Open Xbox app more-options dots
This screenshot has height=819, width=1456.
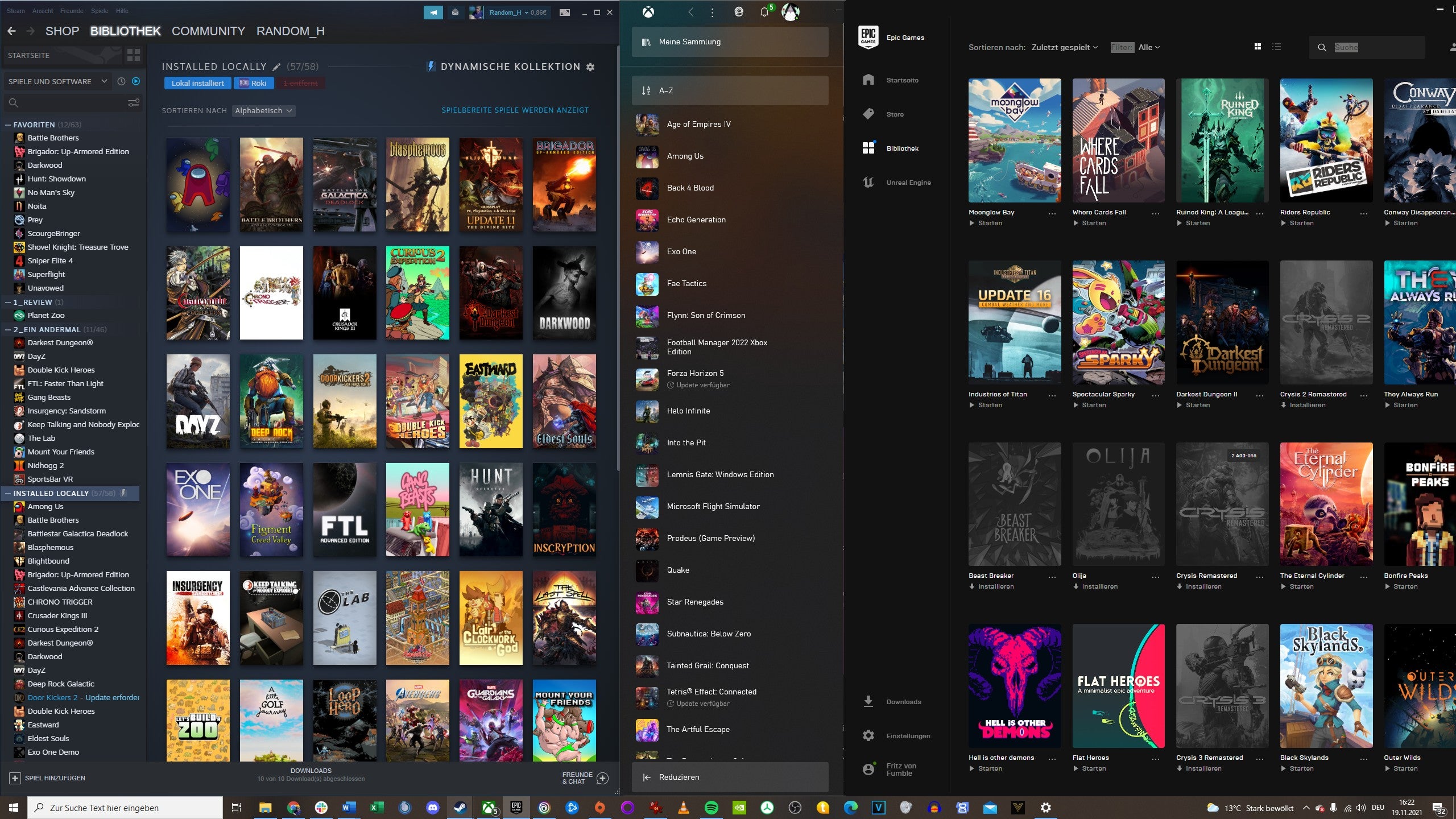coord(712,12)
